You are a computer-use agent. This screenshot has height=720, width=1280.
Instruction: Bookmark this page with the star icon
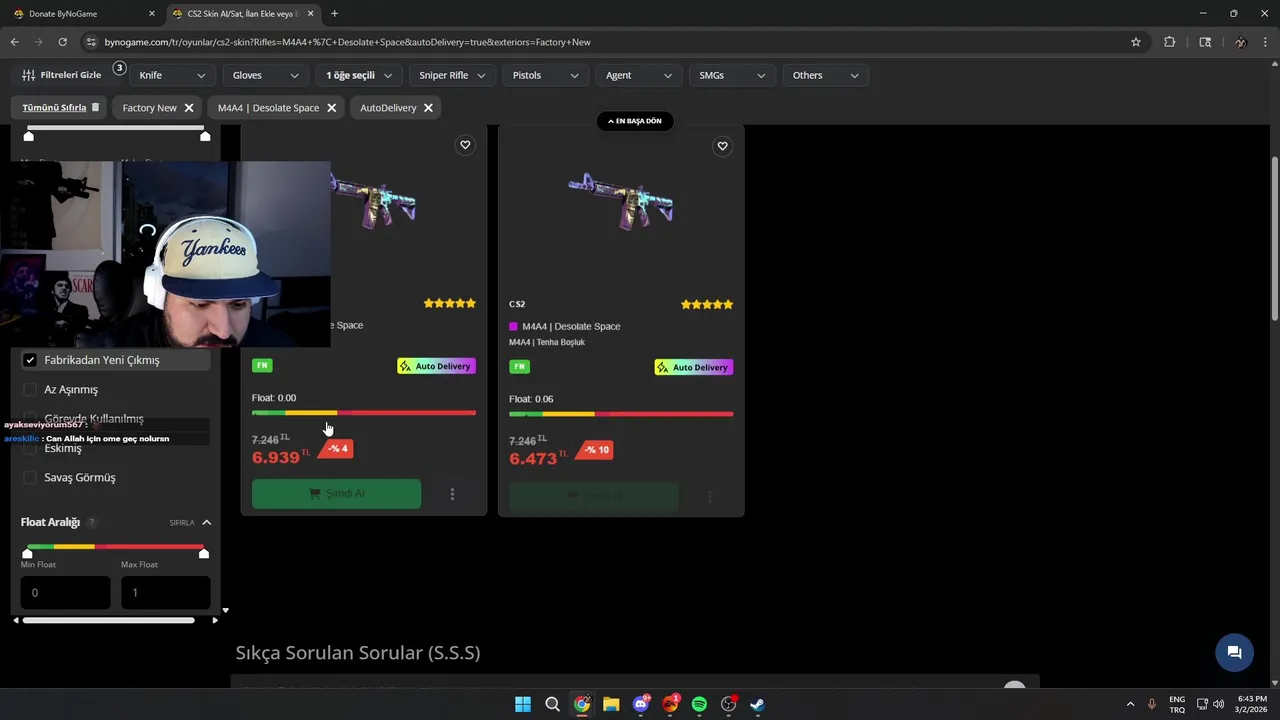(1136, 42)
